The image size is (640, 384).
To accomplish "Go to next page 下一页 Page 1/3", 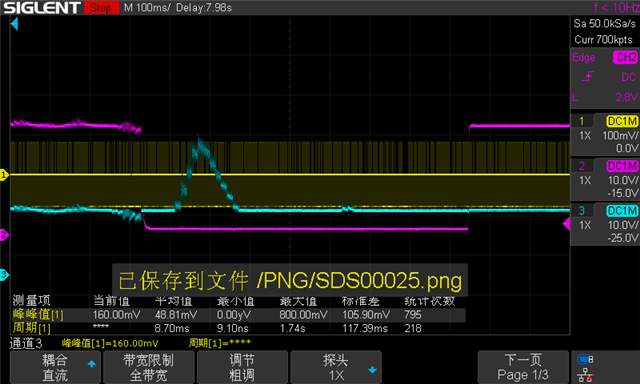I will click(523, 367).
